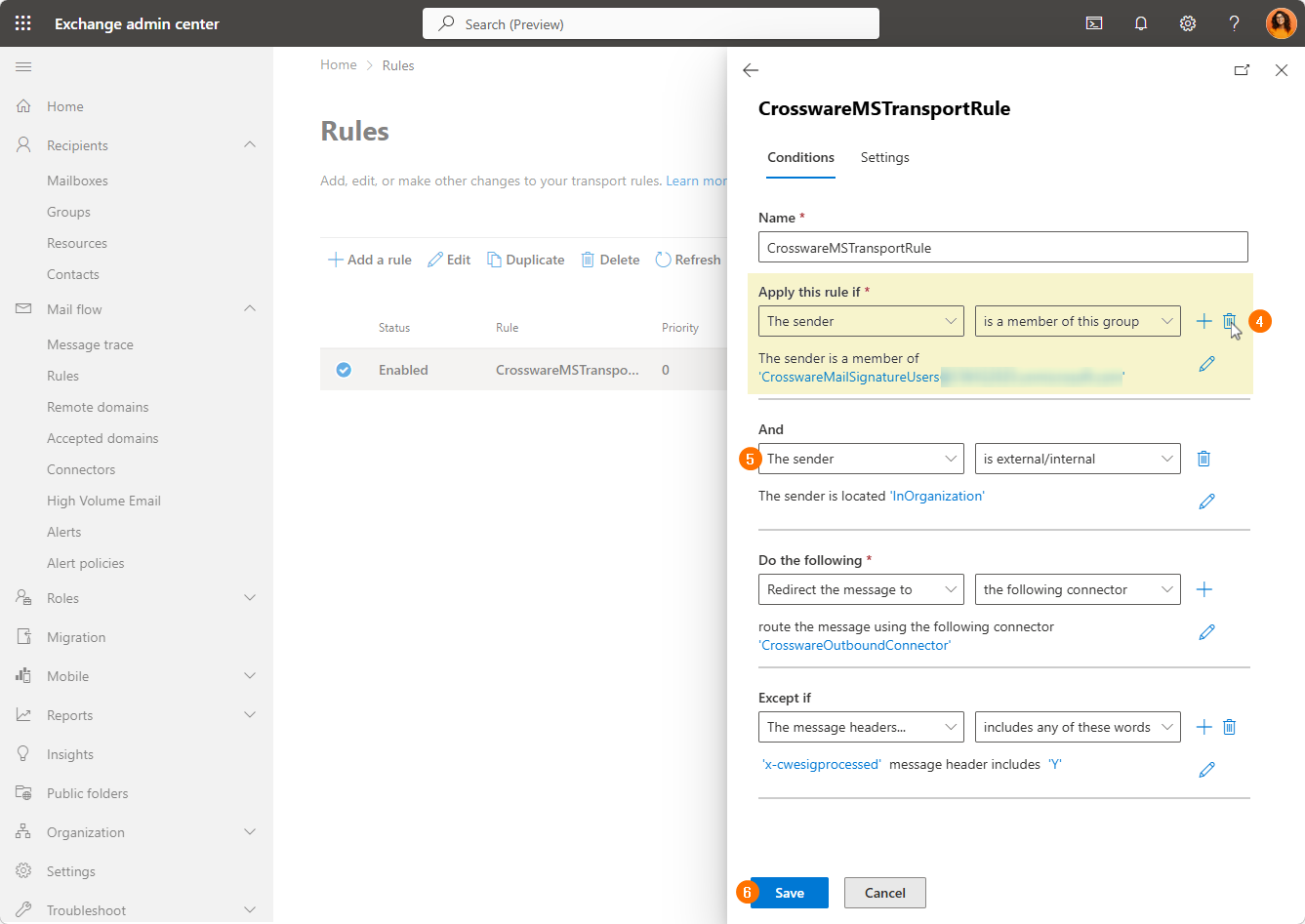Add another exception under Except if
This screenshot has height=924, width=1305.
pos(1204,727)
